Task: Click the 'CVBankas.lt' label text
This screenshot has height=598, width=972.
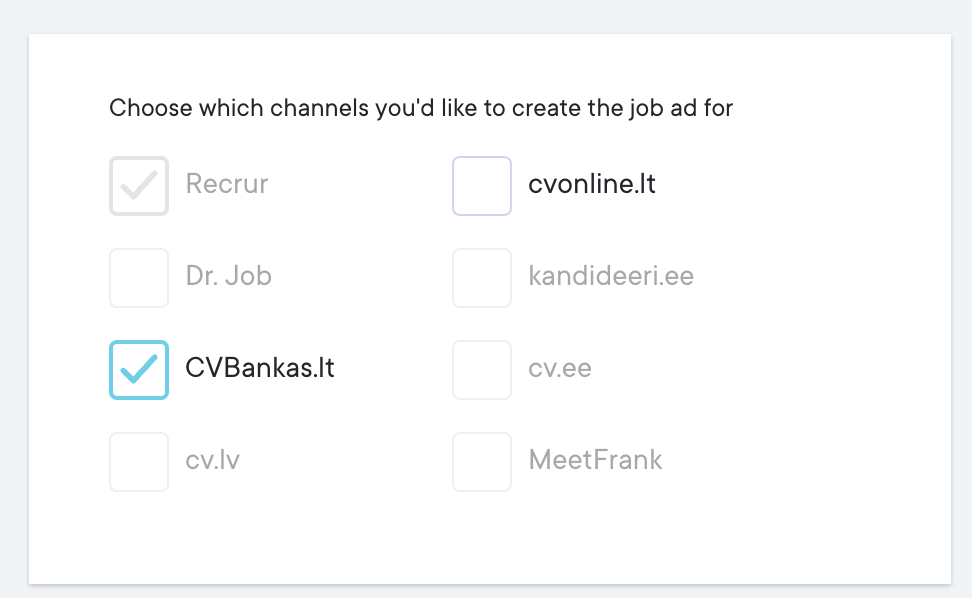Action: tap(260, 368)
